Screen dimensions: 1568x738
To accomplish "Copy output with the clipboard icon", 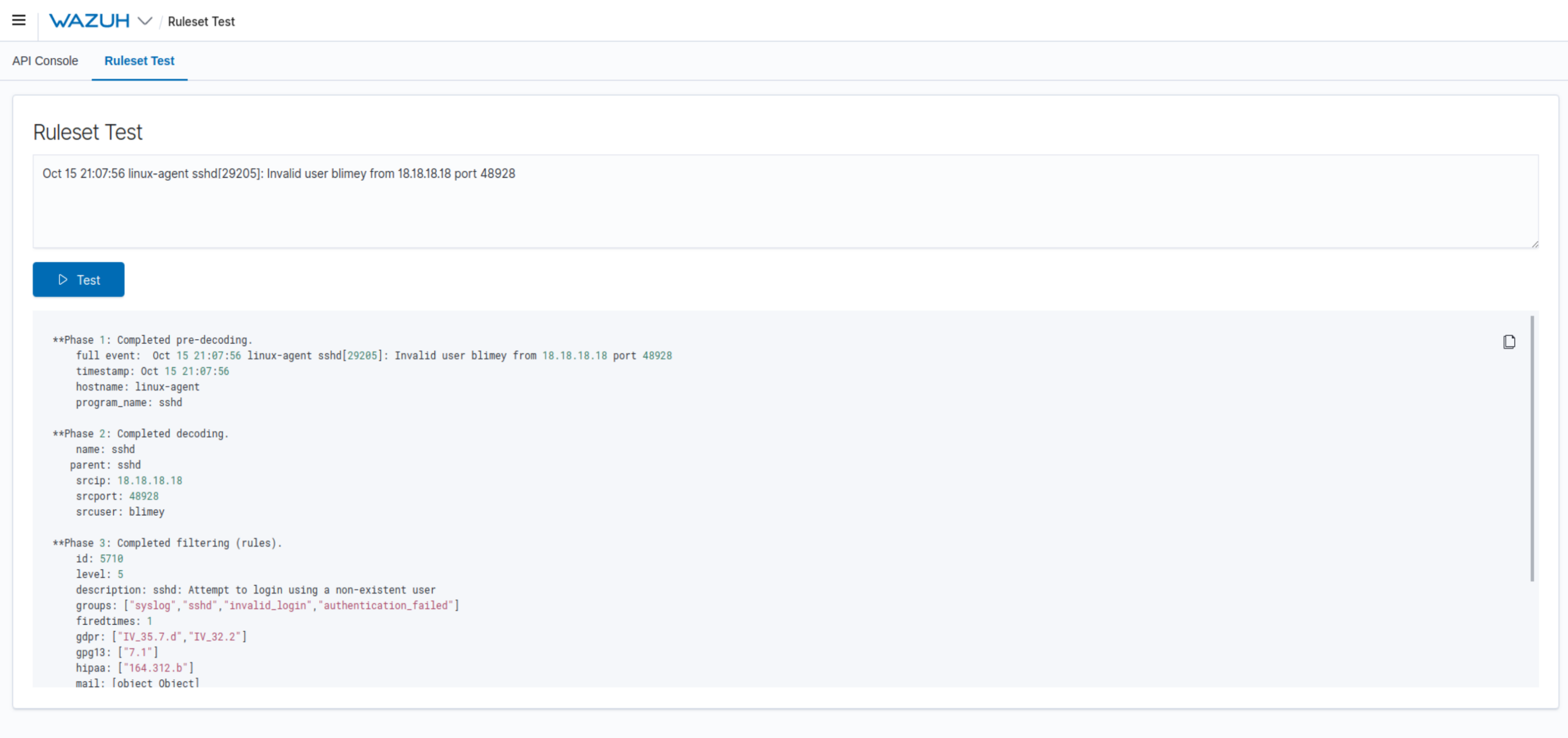I will tap(1509, 342).
